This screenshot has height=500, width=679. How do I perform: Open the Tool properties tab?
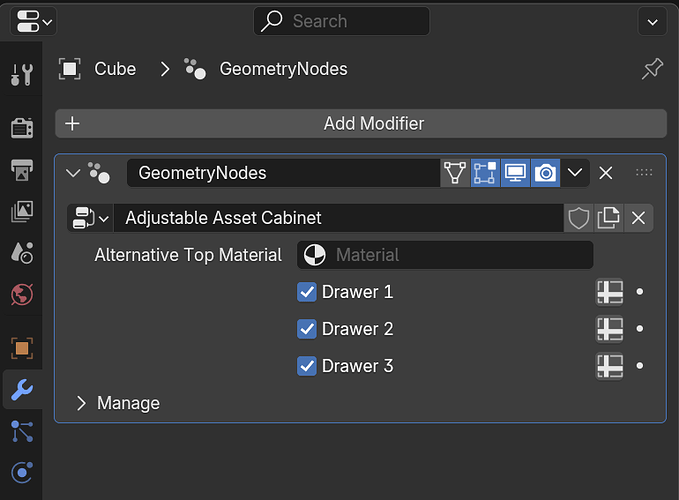pyautogui.click(x=22, y=74)
